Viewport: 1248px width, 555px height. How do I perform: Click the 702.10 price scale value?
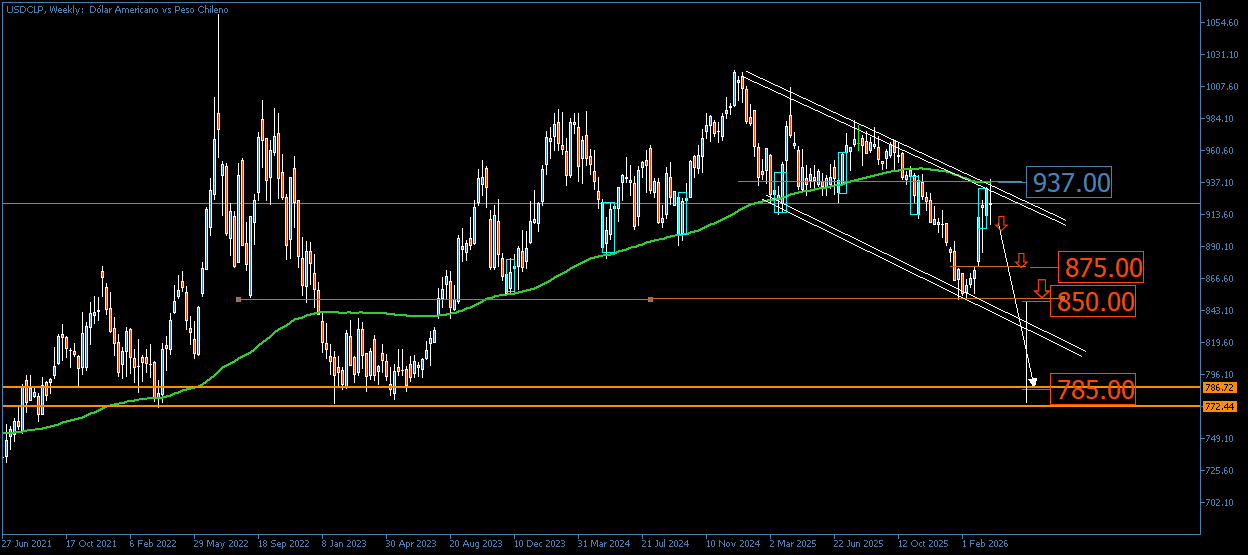click(1222, 502)
